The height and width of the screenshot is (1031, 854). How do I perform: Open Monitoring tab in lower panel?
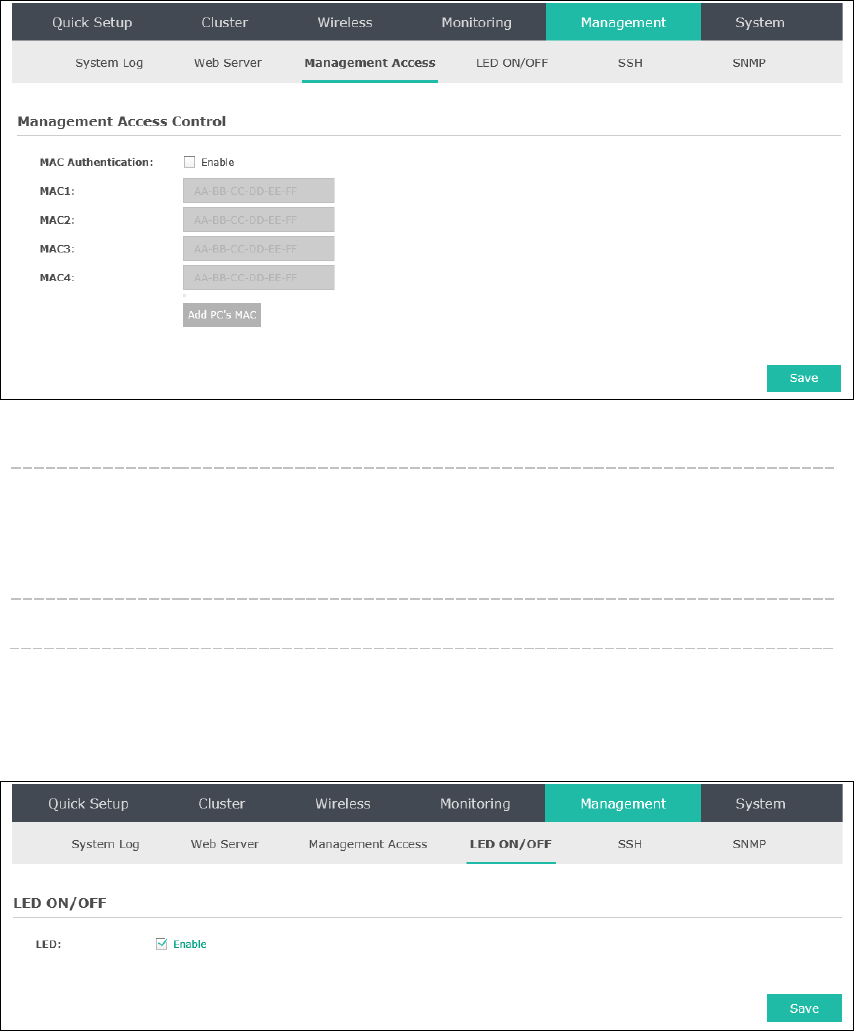pyautogui.click(x=475, y=803)
